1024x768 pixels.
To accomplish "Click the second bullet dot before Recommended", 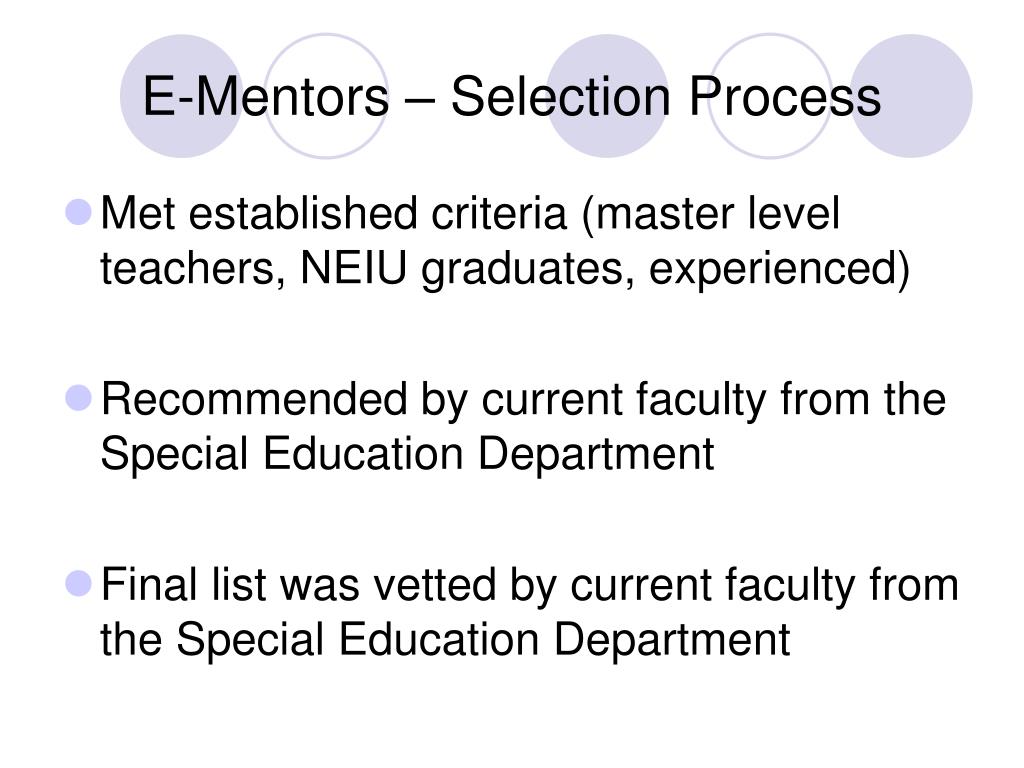I will [x=79, y=398].
